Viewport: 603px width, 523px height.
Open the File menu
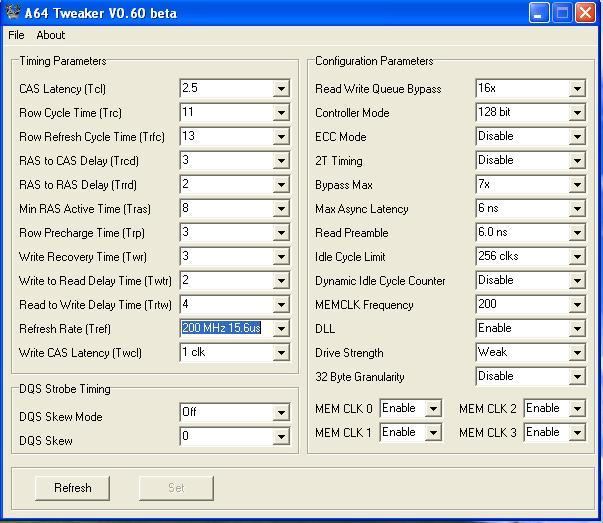(x=16, y=35)
